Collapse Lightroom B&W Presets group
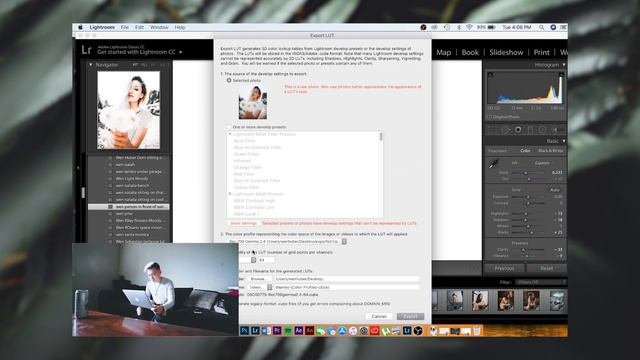 [x=230, y=194]
